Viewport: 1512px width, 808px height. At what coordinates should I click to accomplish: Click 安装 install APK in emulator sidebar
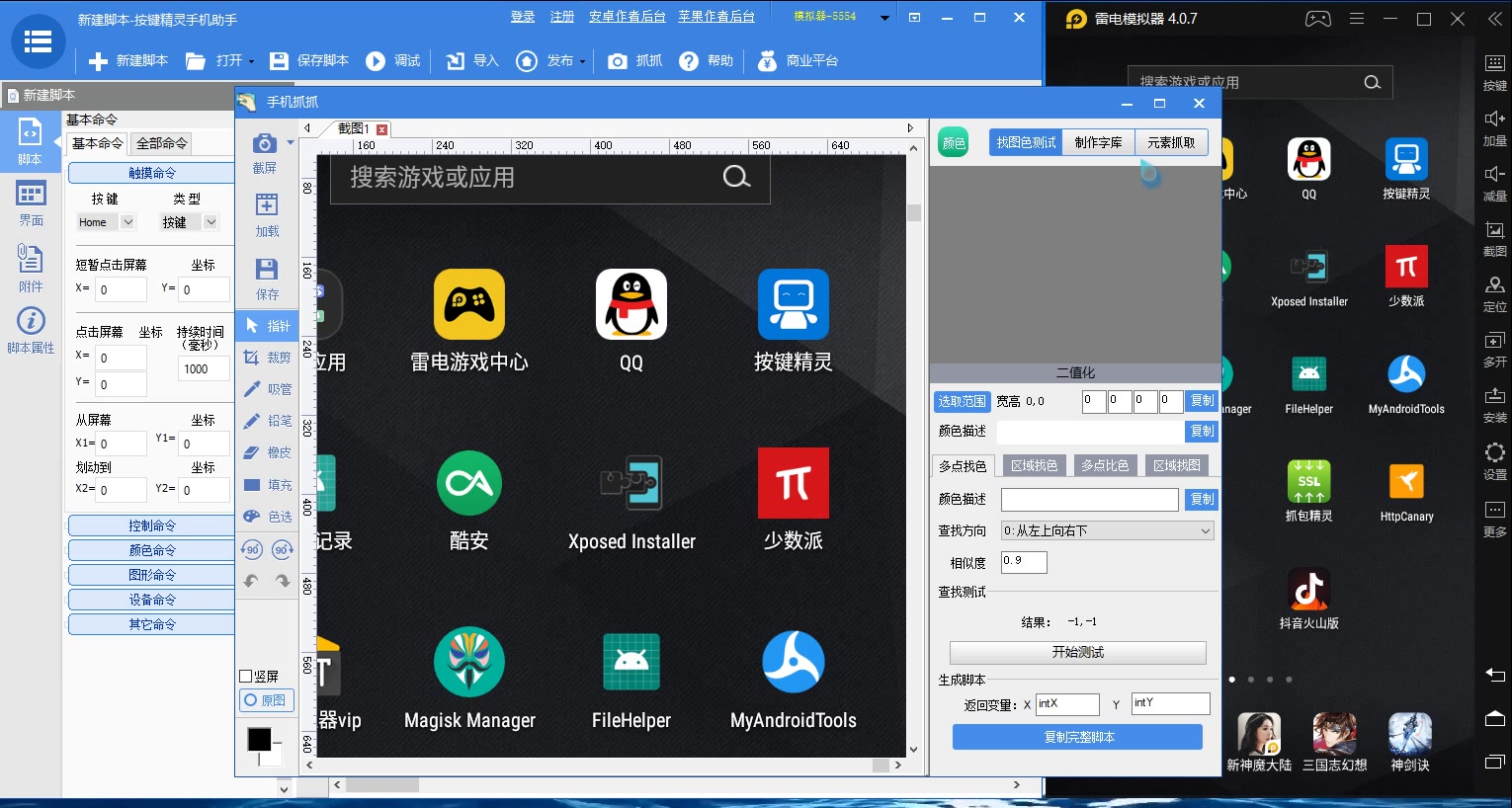click(x=1494, y=405)
